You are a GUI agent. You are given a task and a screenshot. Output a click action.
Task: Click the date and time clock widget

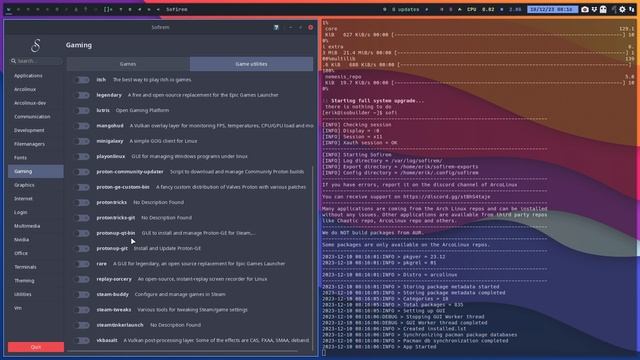552,9
